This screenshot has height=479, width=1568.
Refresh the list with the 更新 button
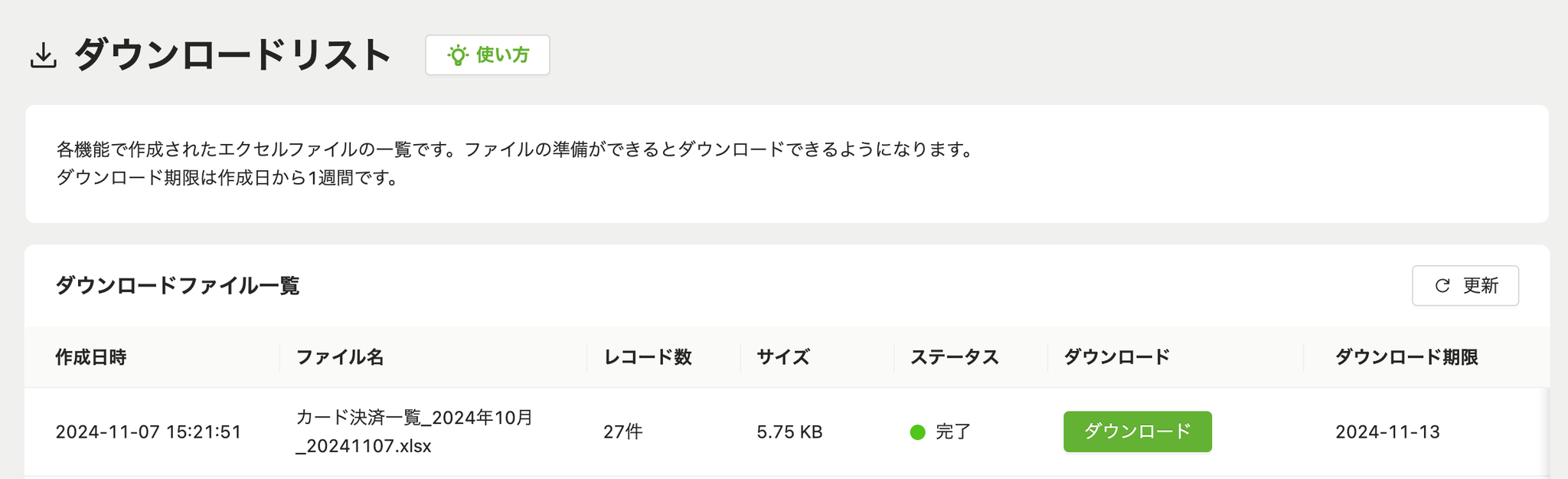point(1465,286)
